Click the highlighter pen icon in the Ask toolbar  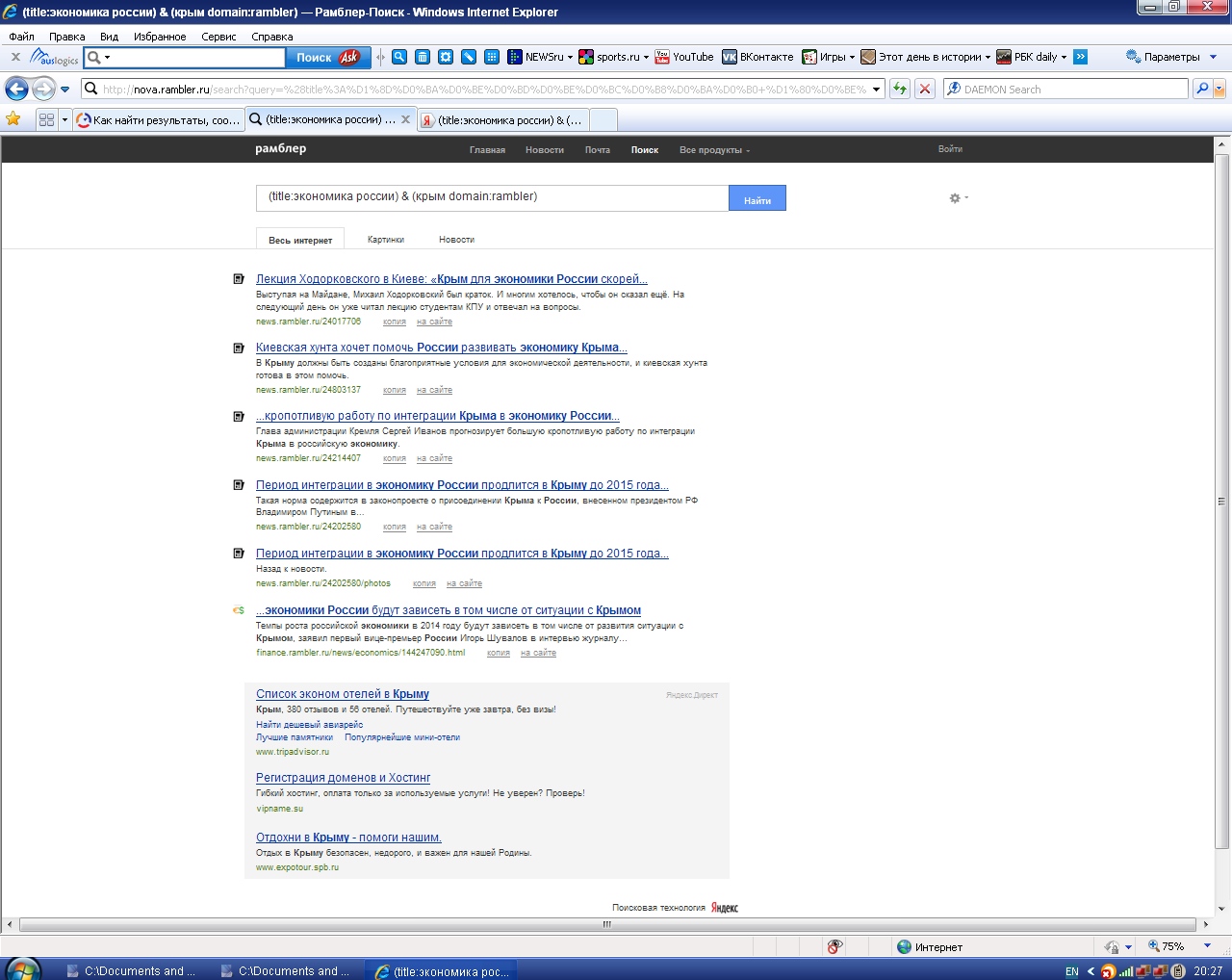click(469, 57)
